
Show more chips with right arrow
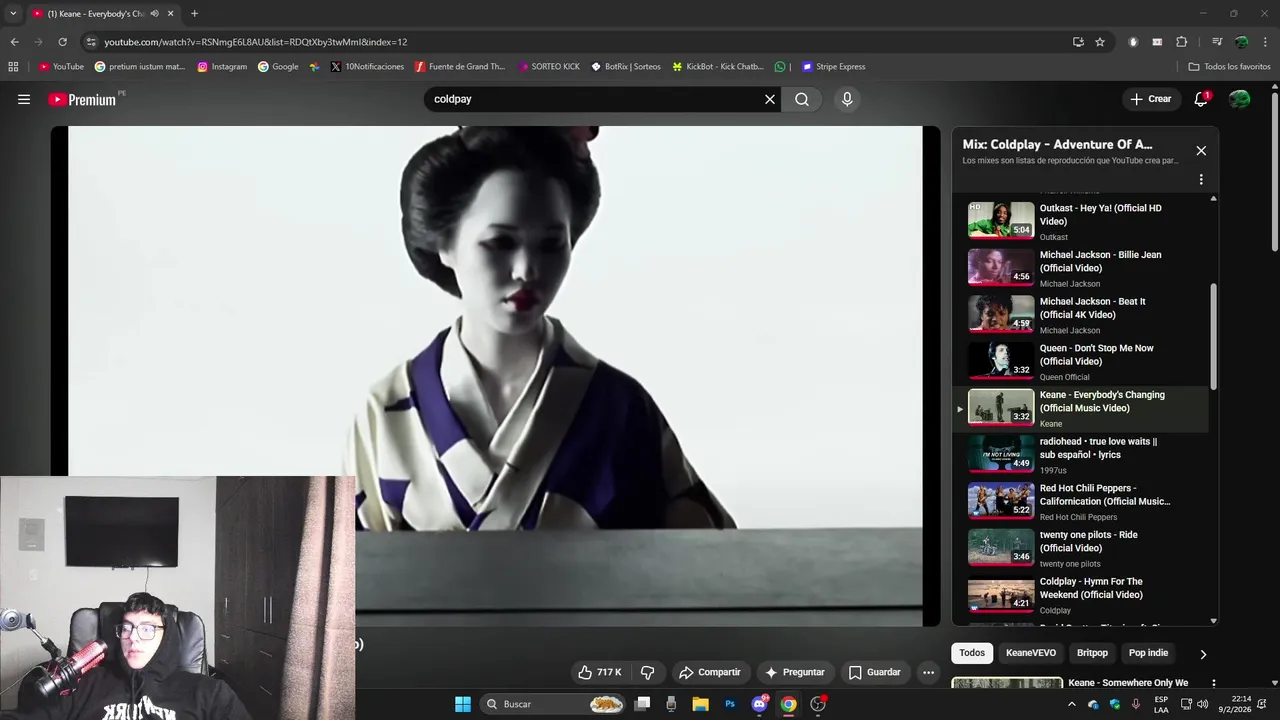coord(1203,654)
